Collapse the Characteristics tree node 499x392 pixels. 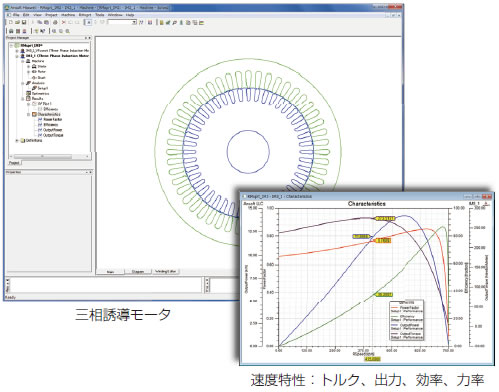click(28, 114)
